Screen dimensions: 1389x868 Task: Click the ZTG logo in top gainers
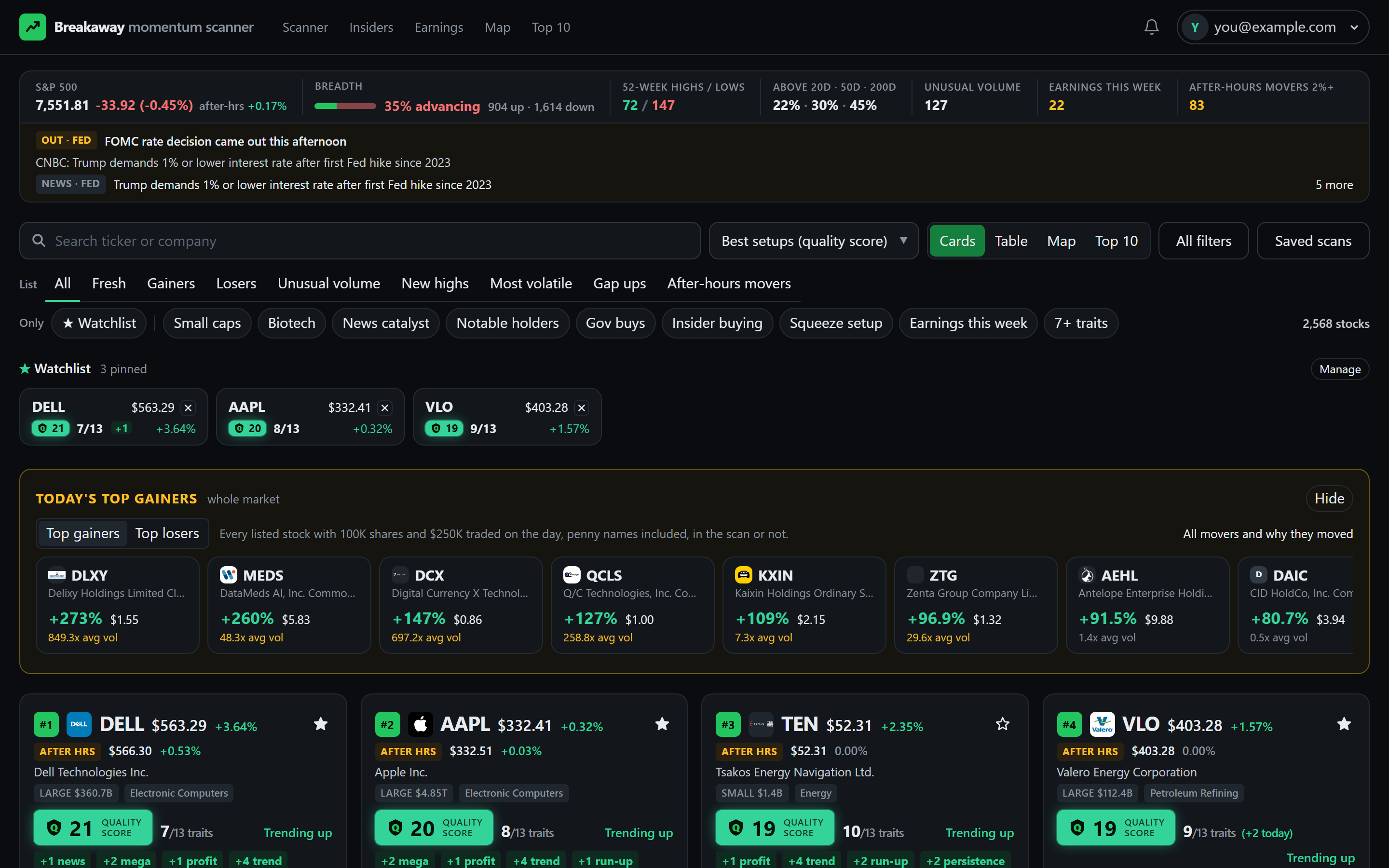tap(915, 575)
